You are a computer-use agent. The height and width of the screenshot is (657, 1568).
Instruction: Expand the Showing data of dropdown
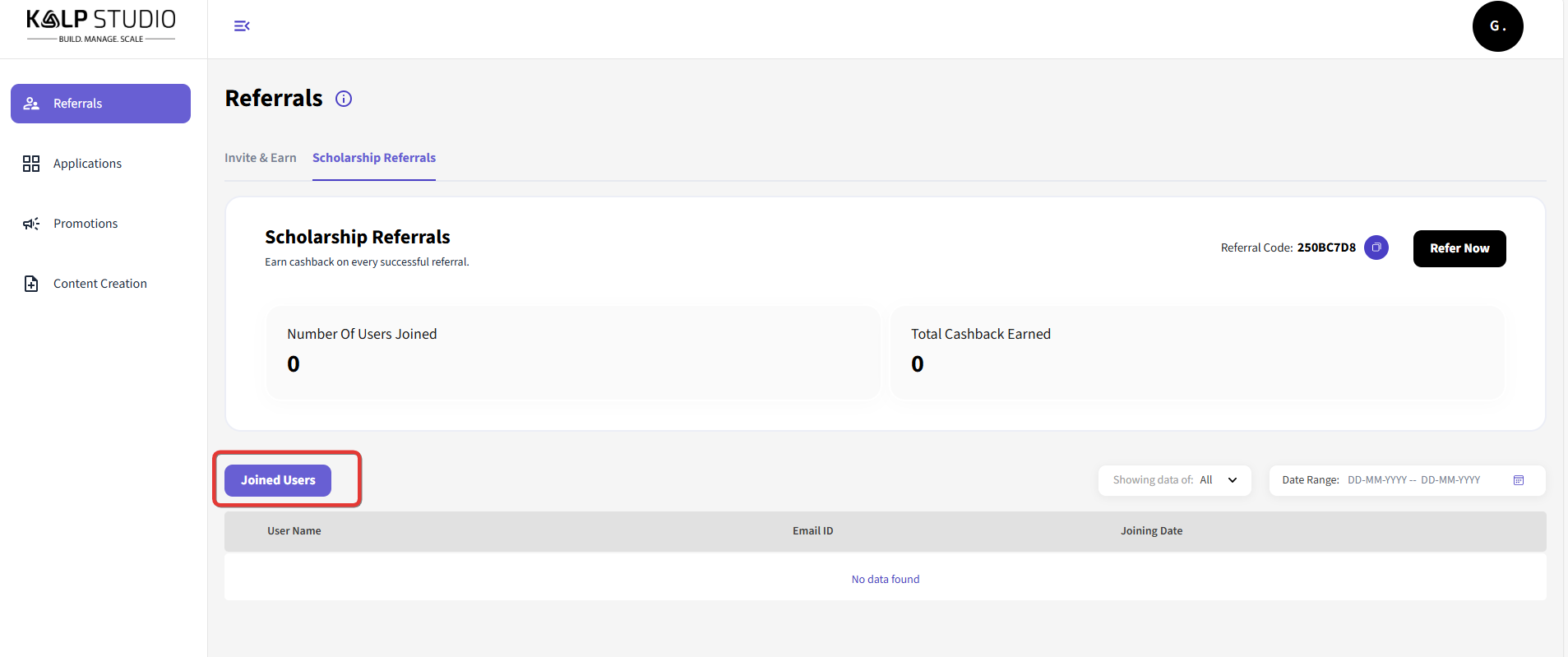1173,480
